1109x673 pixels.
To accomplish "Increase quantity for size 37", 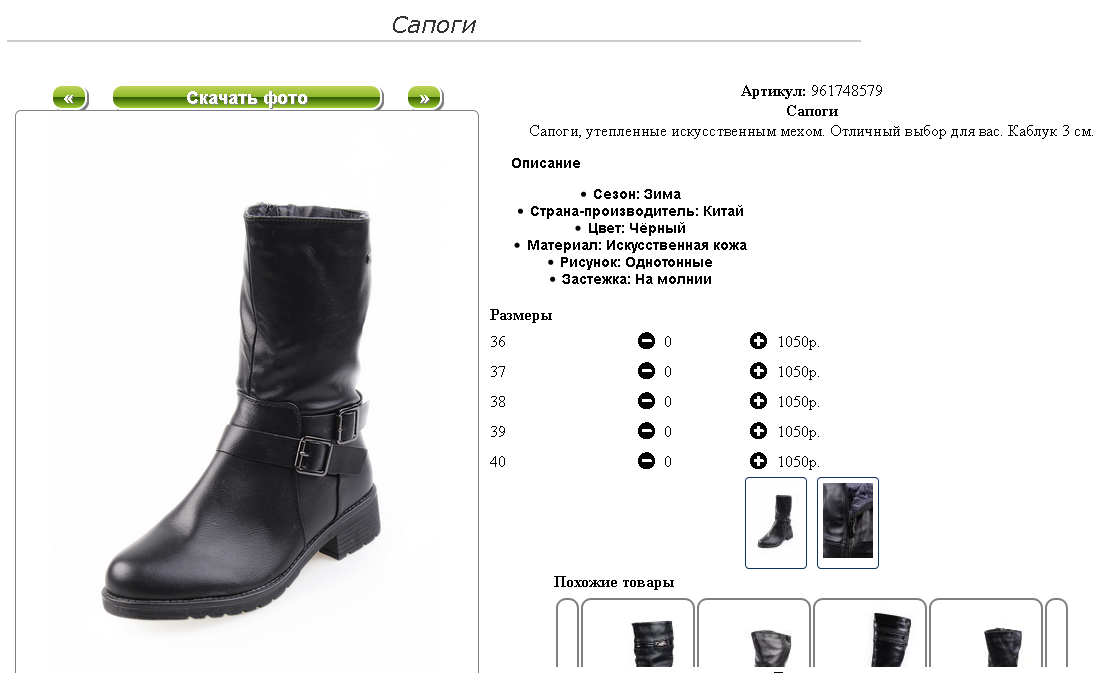I will tap(758, 371).
